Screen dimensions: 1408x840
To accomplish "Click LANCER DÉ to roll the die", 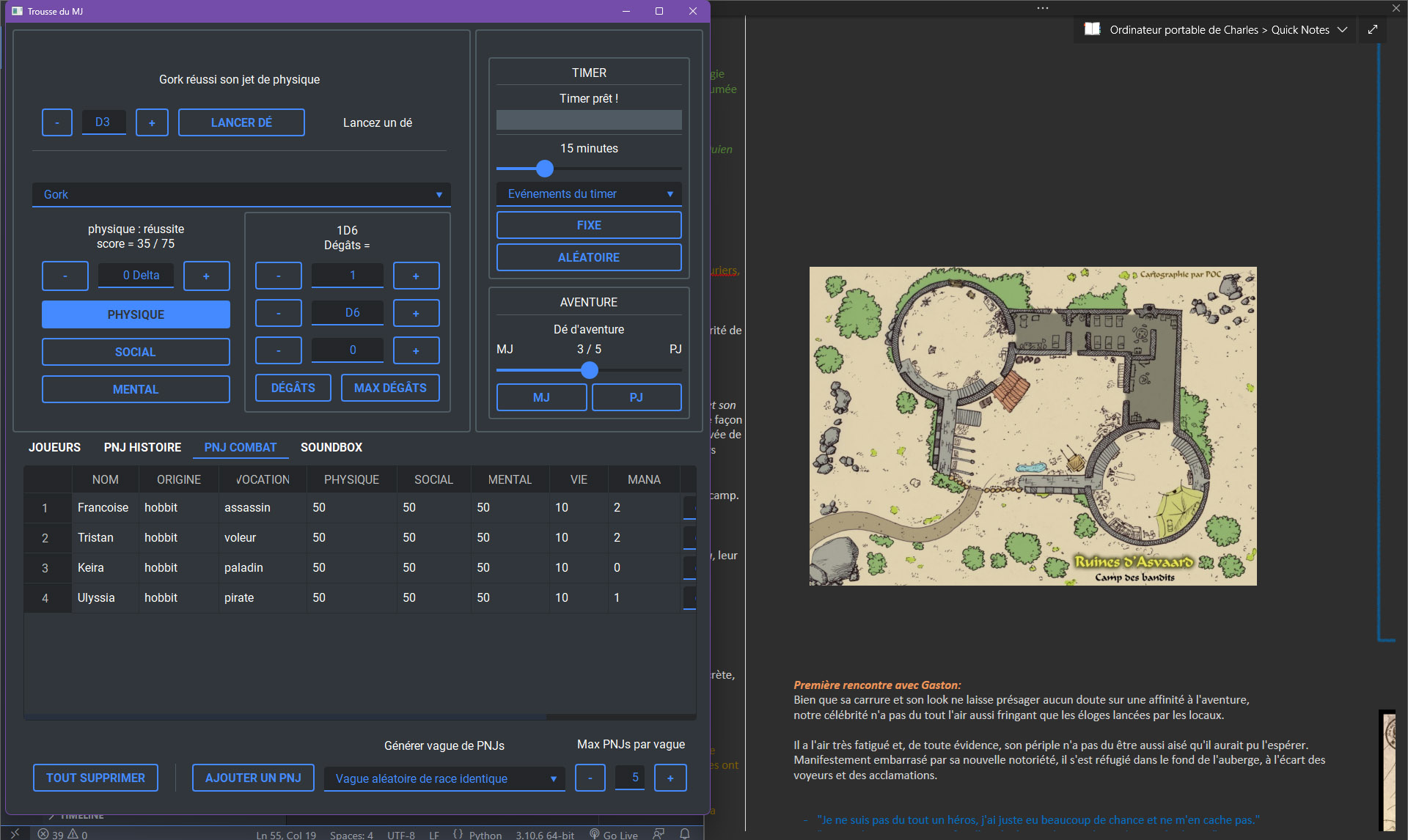I will pyautogui.click(x=241, y=122).
